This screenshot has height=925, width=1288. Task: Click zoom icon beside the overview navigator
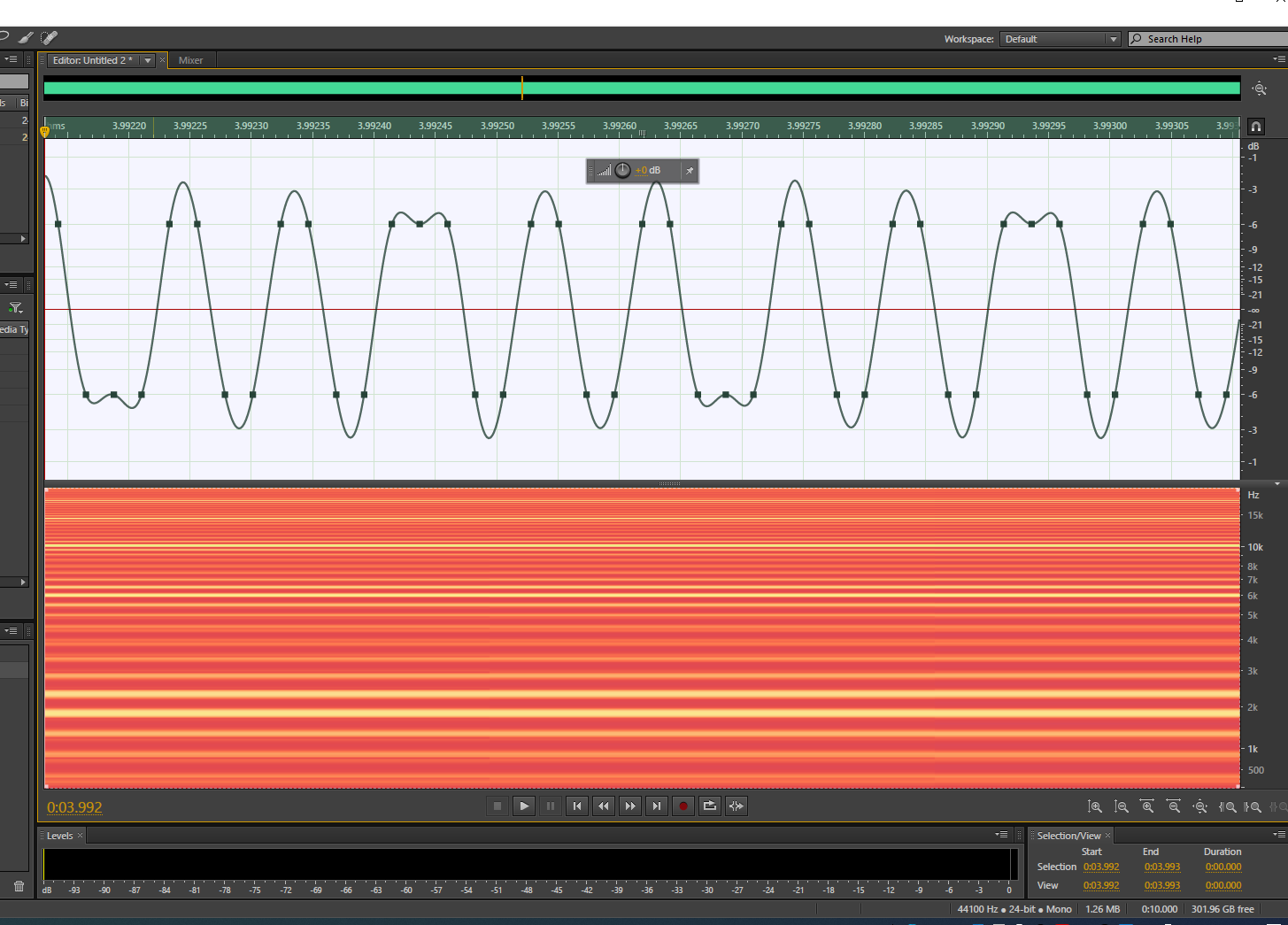pyautogui.click(x=1260, y=89)
